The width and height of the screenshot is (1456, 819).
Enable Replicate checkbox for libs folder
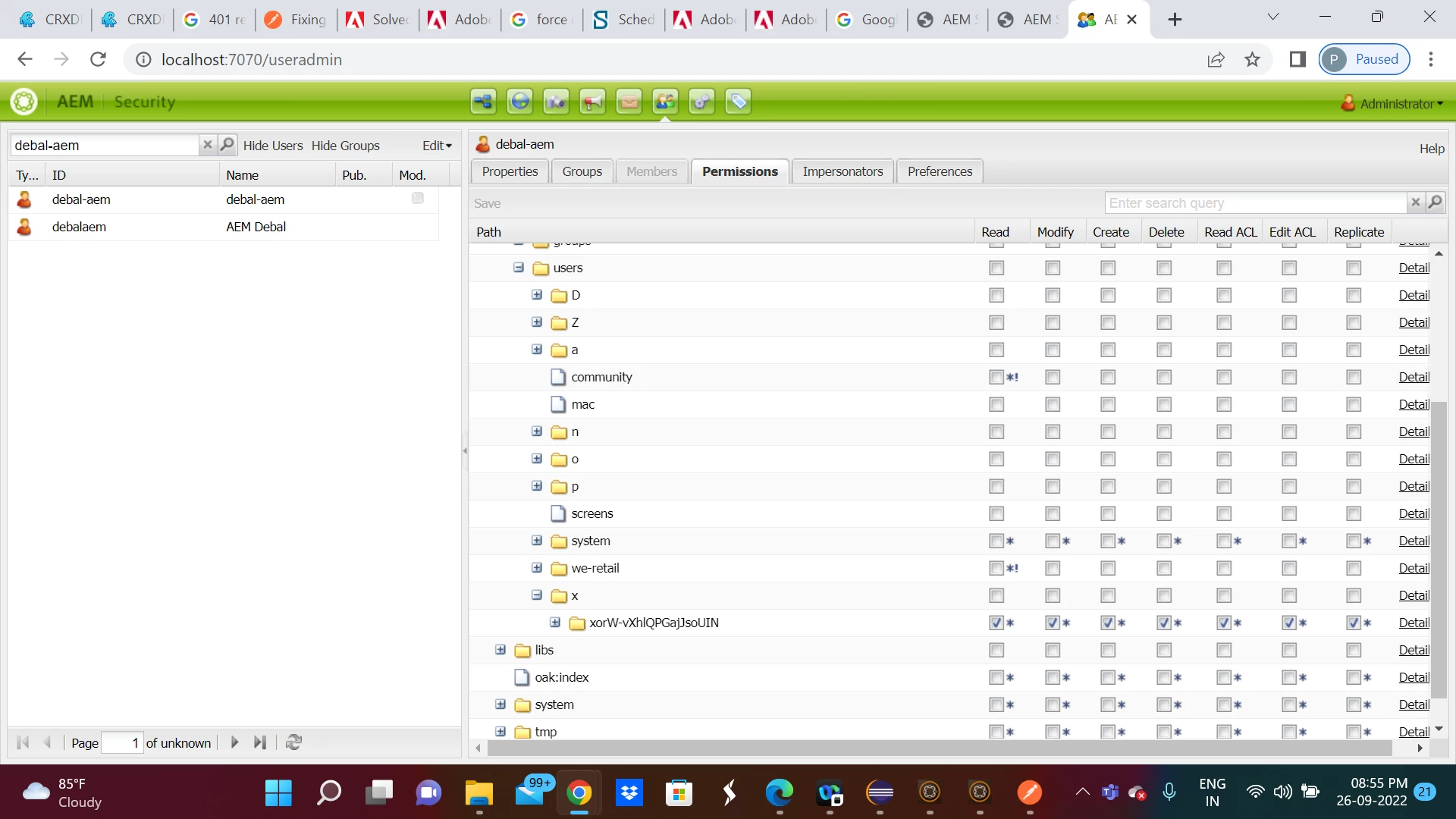point(1354,650)
